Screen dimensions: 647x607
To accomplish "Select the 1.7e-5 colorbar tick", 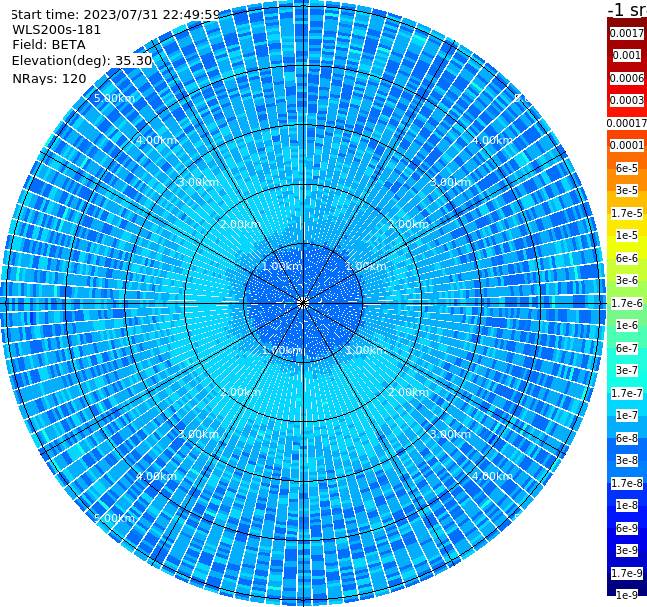I will coord(627,213).
